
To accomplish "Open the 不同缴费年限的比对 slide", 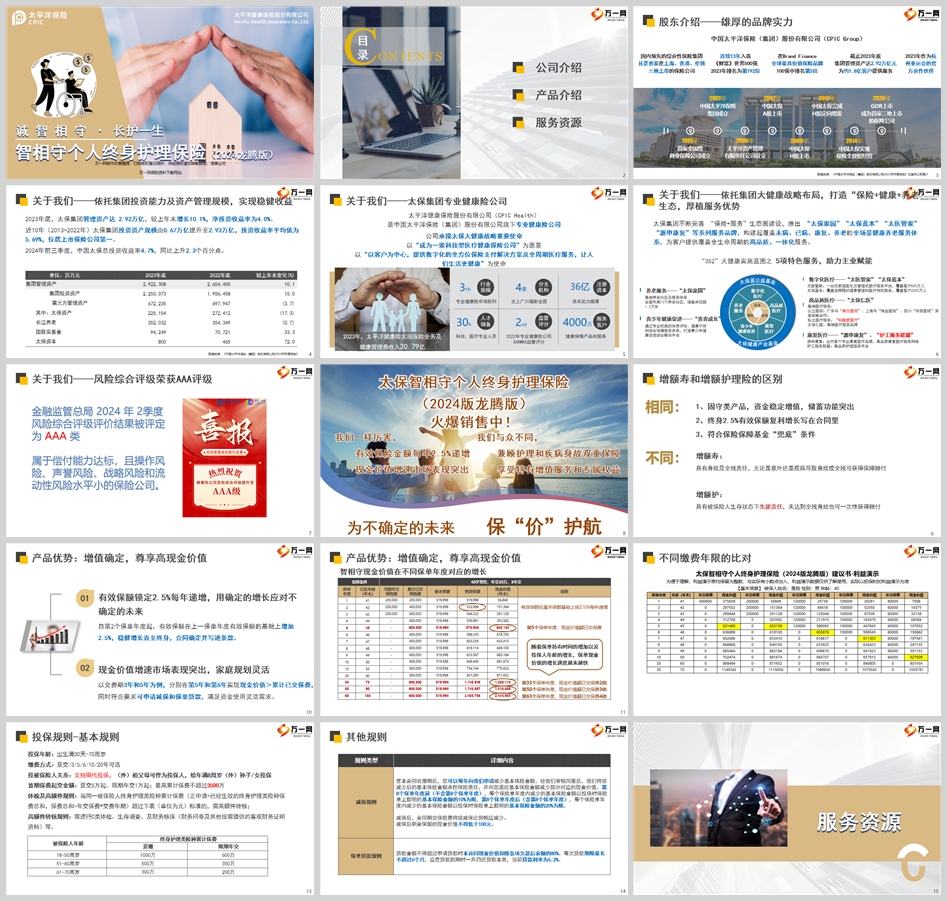I will point(787,629).
